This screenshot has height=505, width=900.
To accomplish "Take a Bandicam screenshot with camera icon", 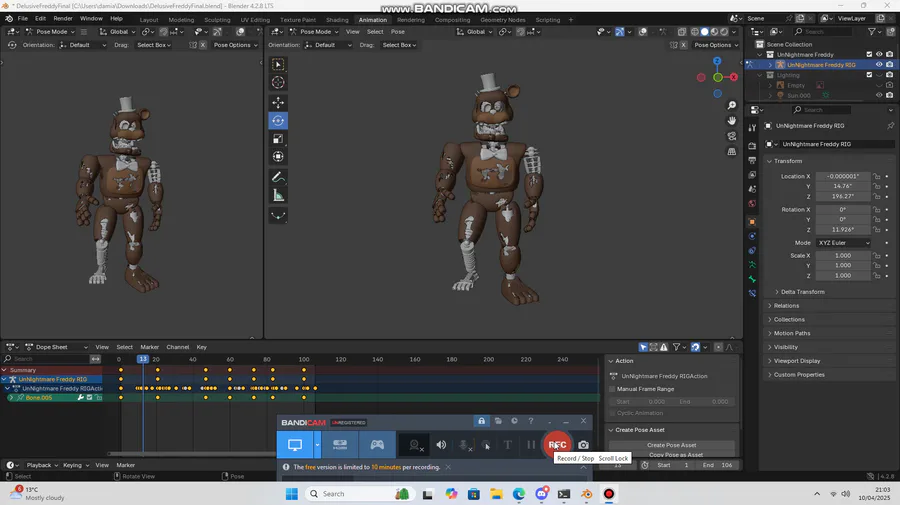I will [x=583, y=445].
